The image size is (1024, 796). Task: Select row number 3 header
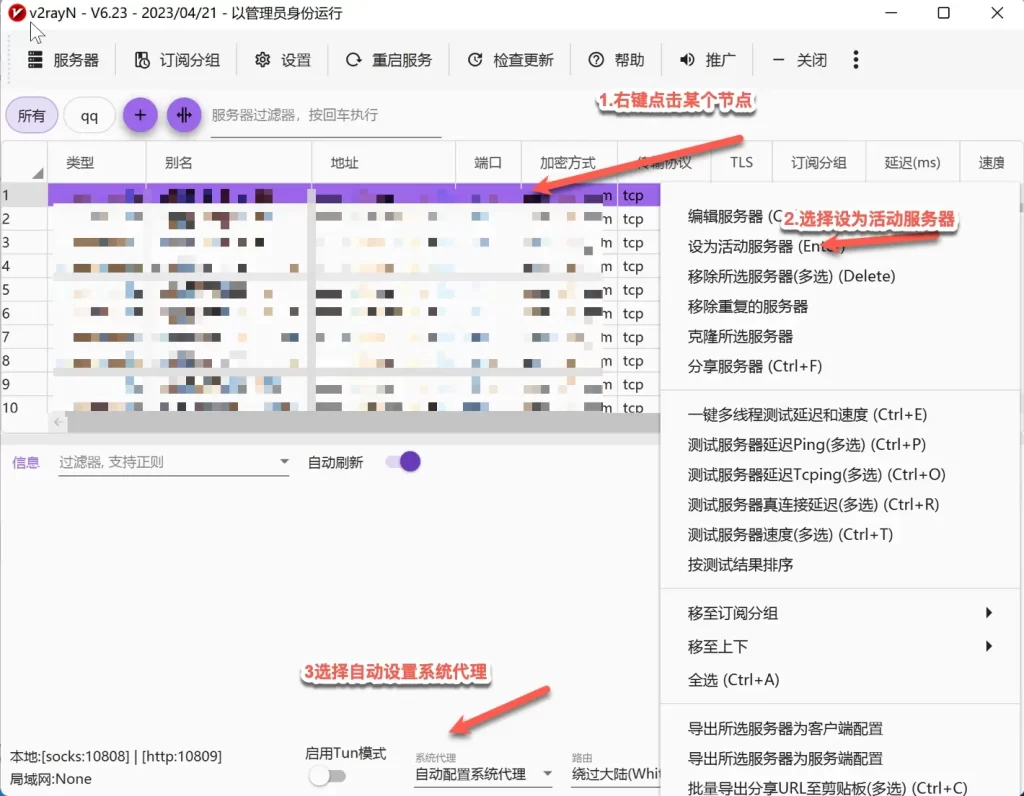pyautogui.click(x=24, y=242)
